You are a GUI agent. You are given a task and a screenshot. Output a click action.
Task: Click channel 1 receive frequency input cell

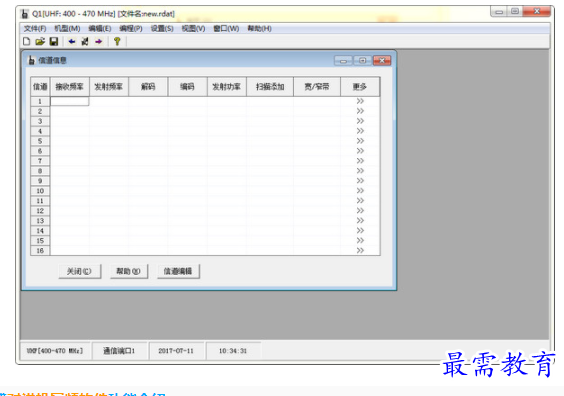70,101
